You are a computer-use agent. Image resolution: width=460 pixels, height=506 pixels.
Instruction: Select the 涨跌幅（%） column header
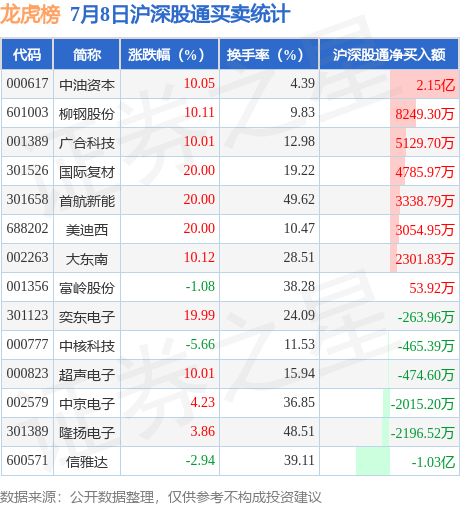point(169,54)
